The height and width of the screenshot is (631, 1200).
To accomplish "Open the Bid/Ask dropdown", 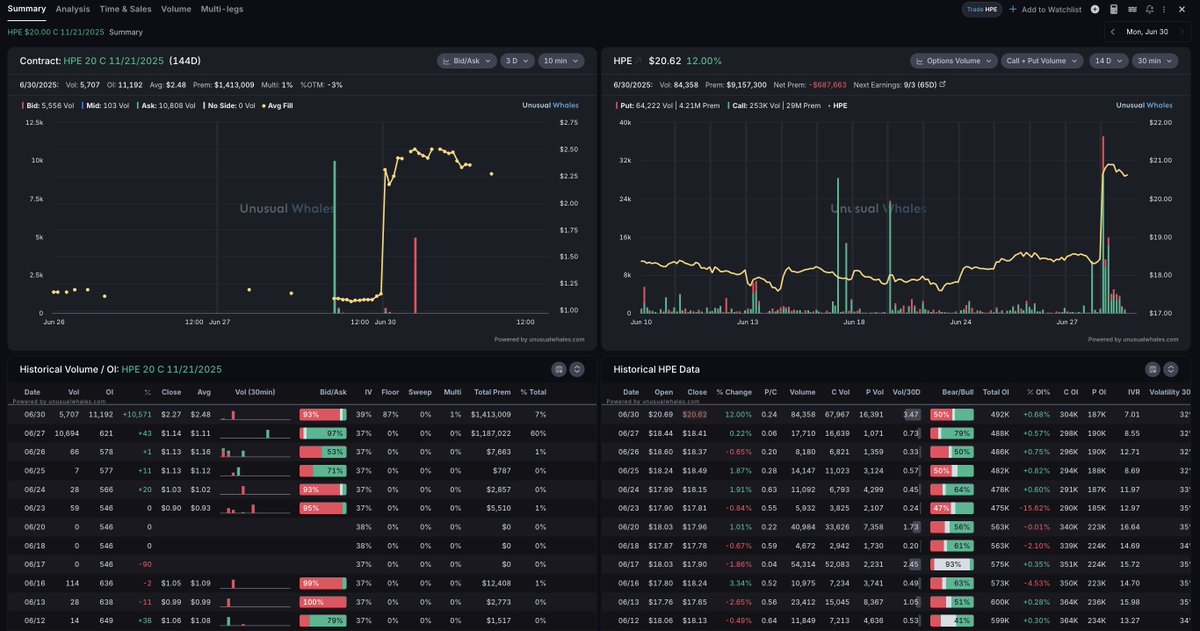I will click(467, 60).
